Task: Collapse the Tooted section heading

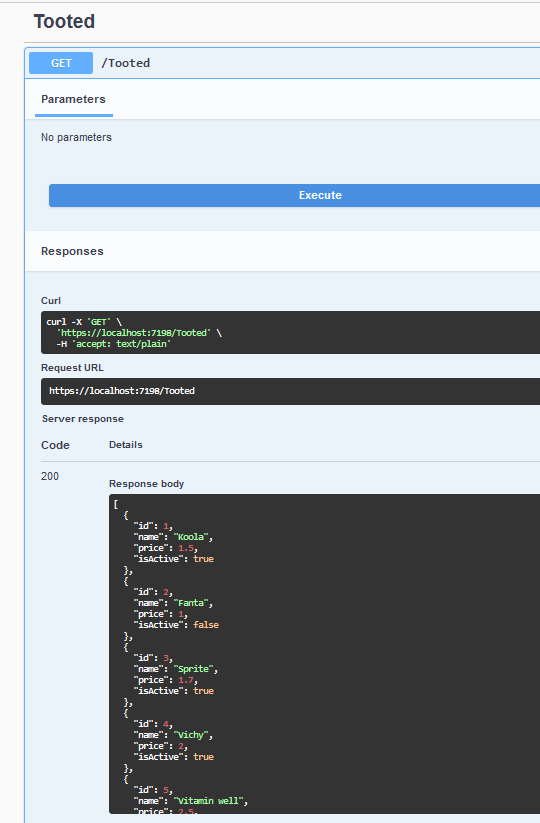Action: [x=65, y=22]
